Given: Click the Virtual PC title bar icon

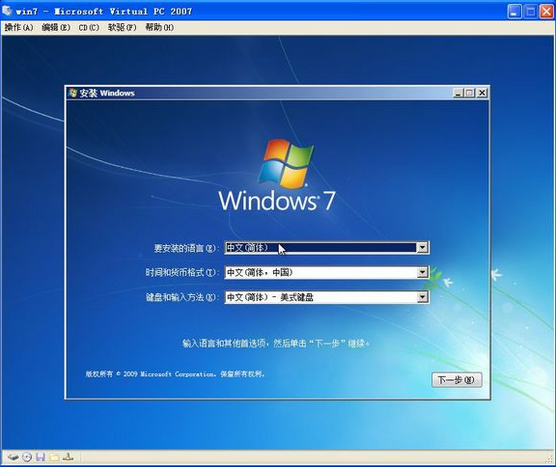Looking at the screenshot, I should [7, 11].
